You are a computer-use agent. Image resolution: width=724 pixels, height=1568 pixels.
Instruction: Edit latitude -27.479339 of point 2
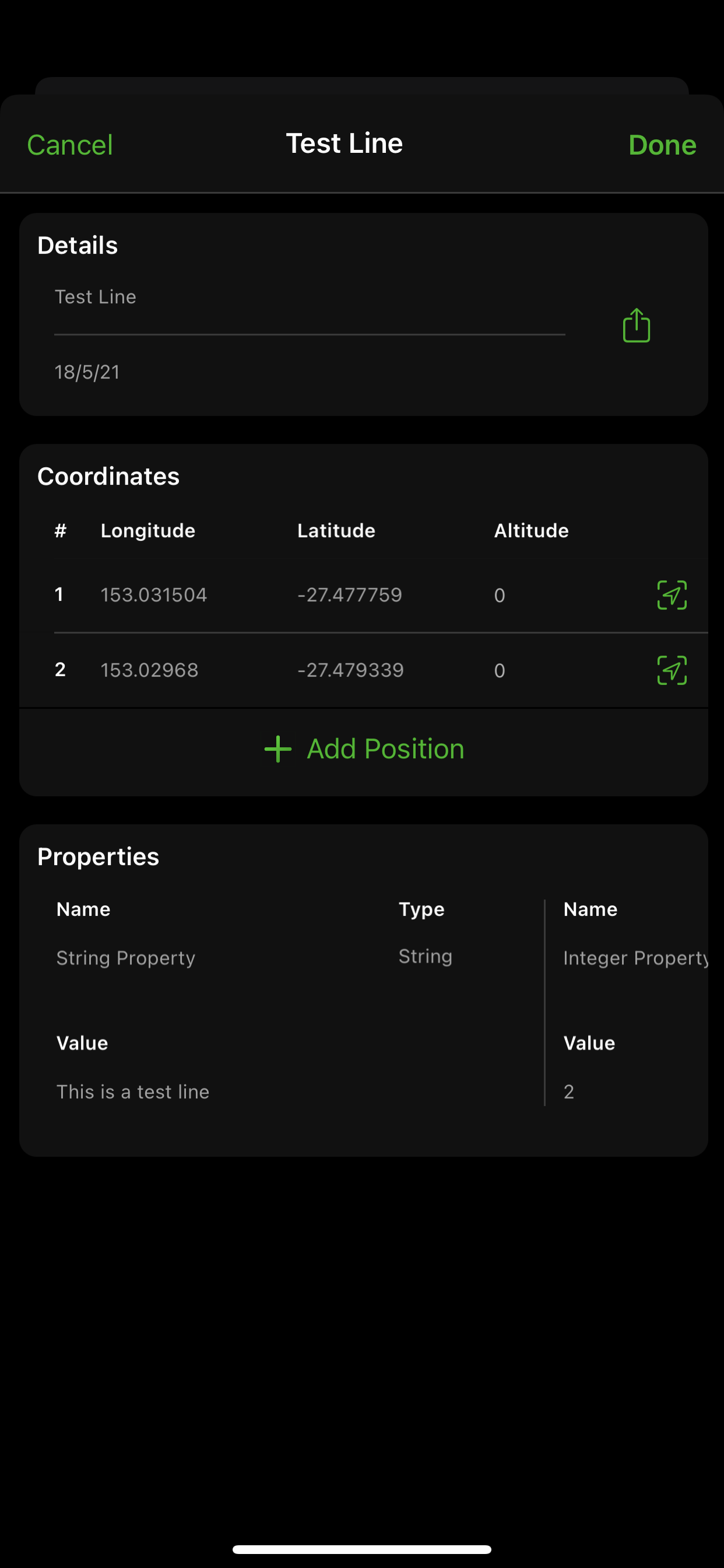click(x=350, y=670)
